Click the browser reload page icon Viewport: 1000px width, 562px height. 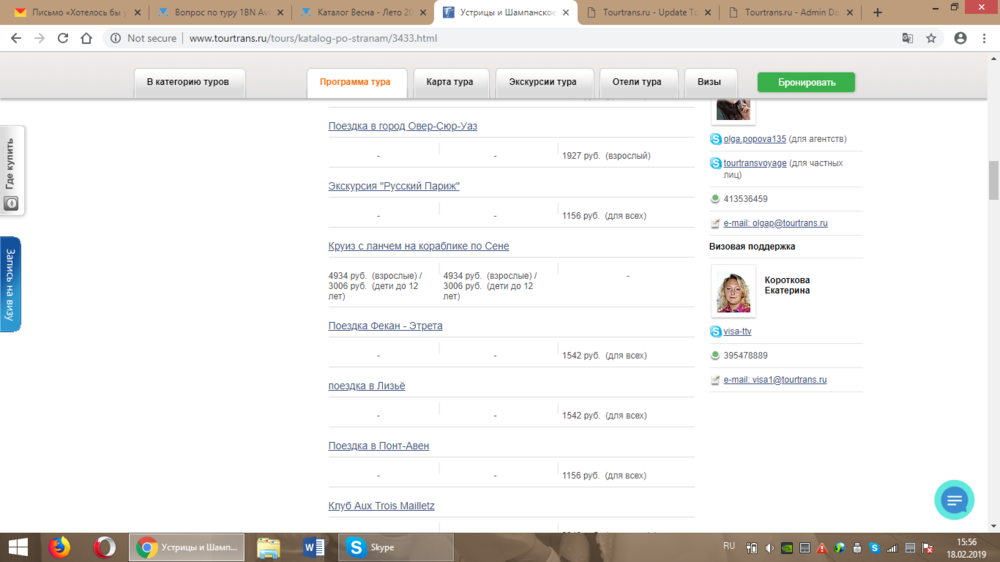[x=63, y=38]
